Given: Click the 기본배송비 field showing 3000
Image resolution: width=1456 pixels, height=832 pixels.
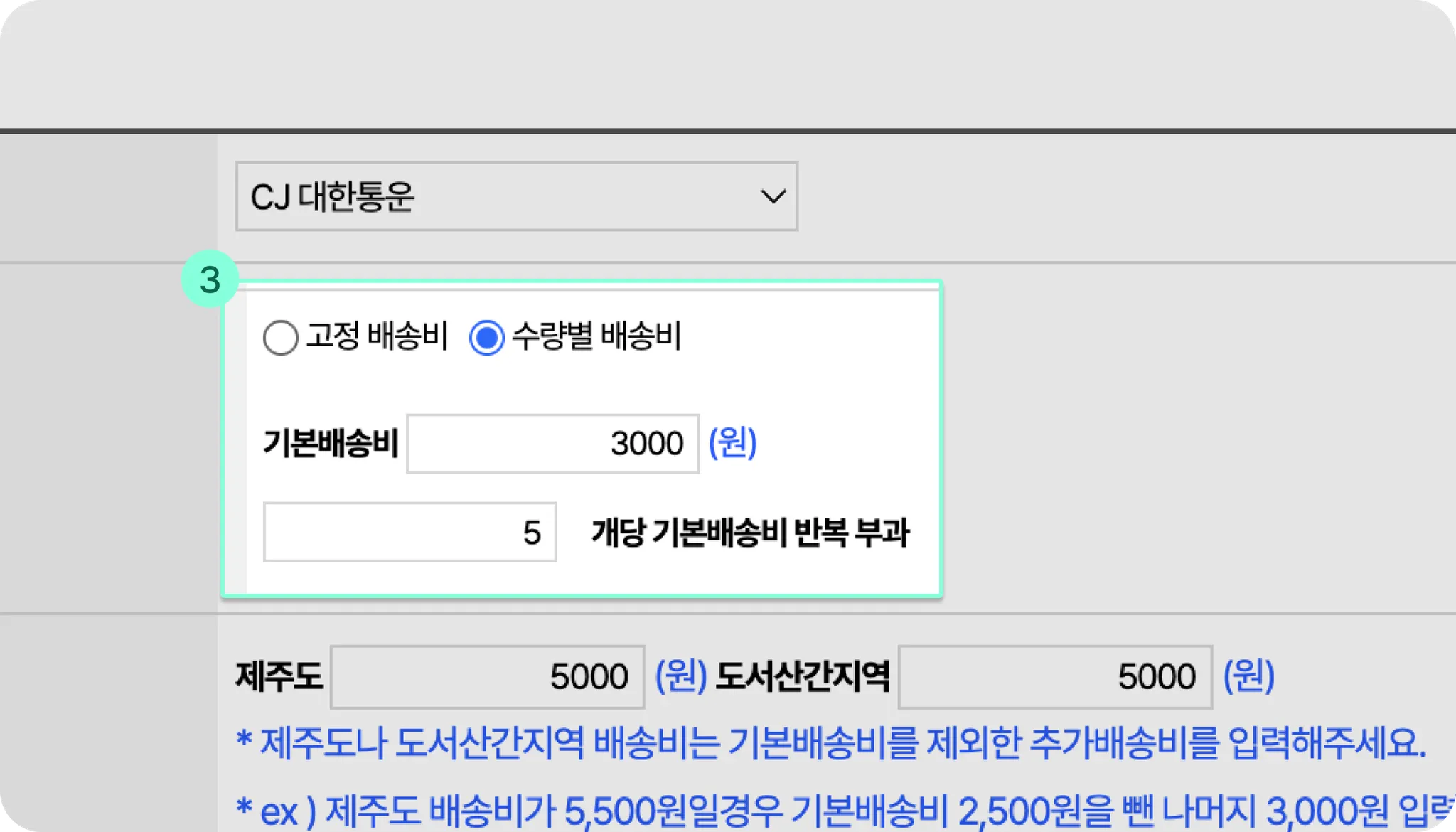Looking at the screenshot, I should click(x=552, y=444).
